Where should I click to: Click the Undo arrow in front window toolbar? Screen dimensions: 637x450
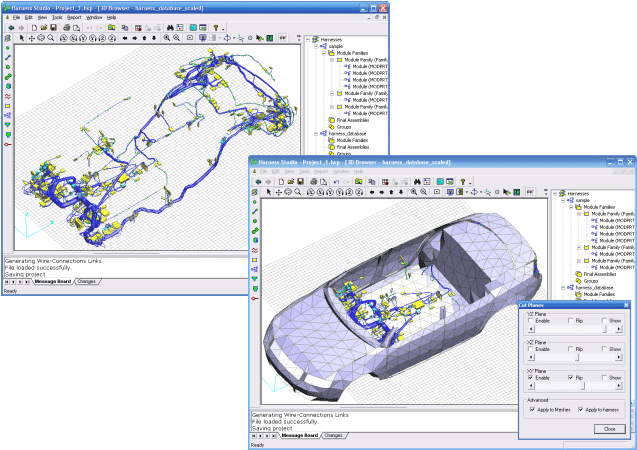[336, 182]
